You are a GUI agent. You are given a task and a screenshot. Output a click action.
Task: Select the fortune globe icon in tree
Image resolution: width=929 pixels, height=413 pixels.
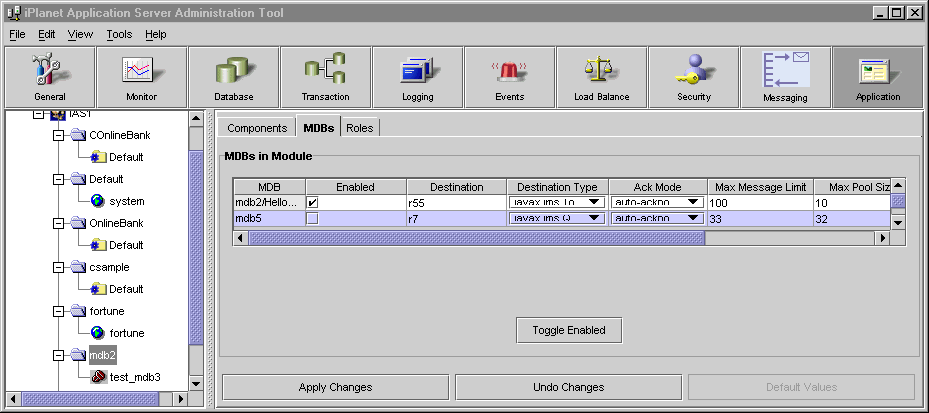tap(98, 332)
